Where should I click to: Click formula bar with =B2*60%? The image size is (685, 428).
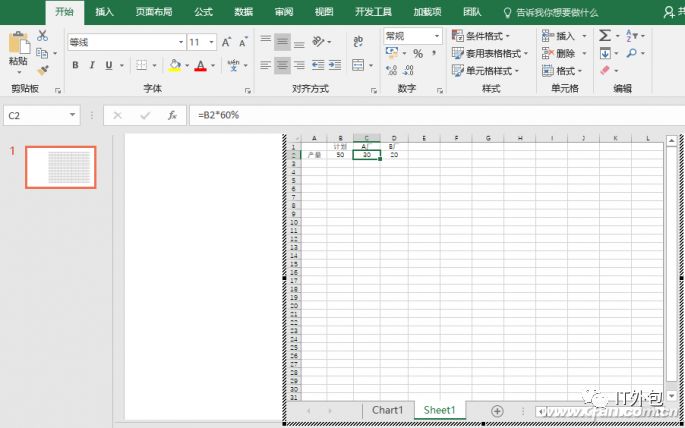[x=437, y=115]
